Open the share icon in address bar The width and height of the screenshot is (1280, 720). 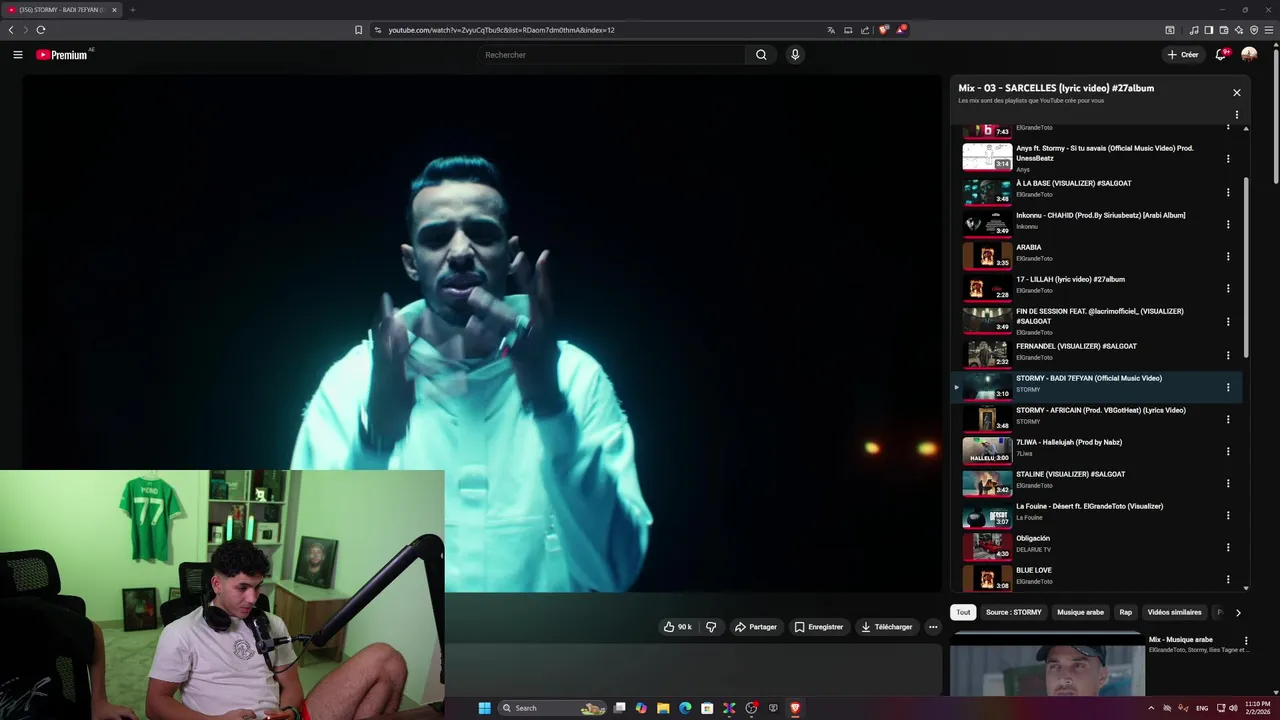click(x=865, y=30)
